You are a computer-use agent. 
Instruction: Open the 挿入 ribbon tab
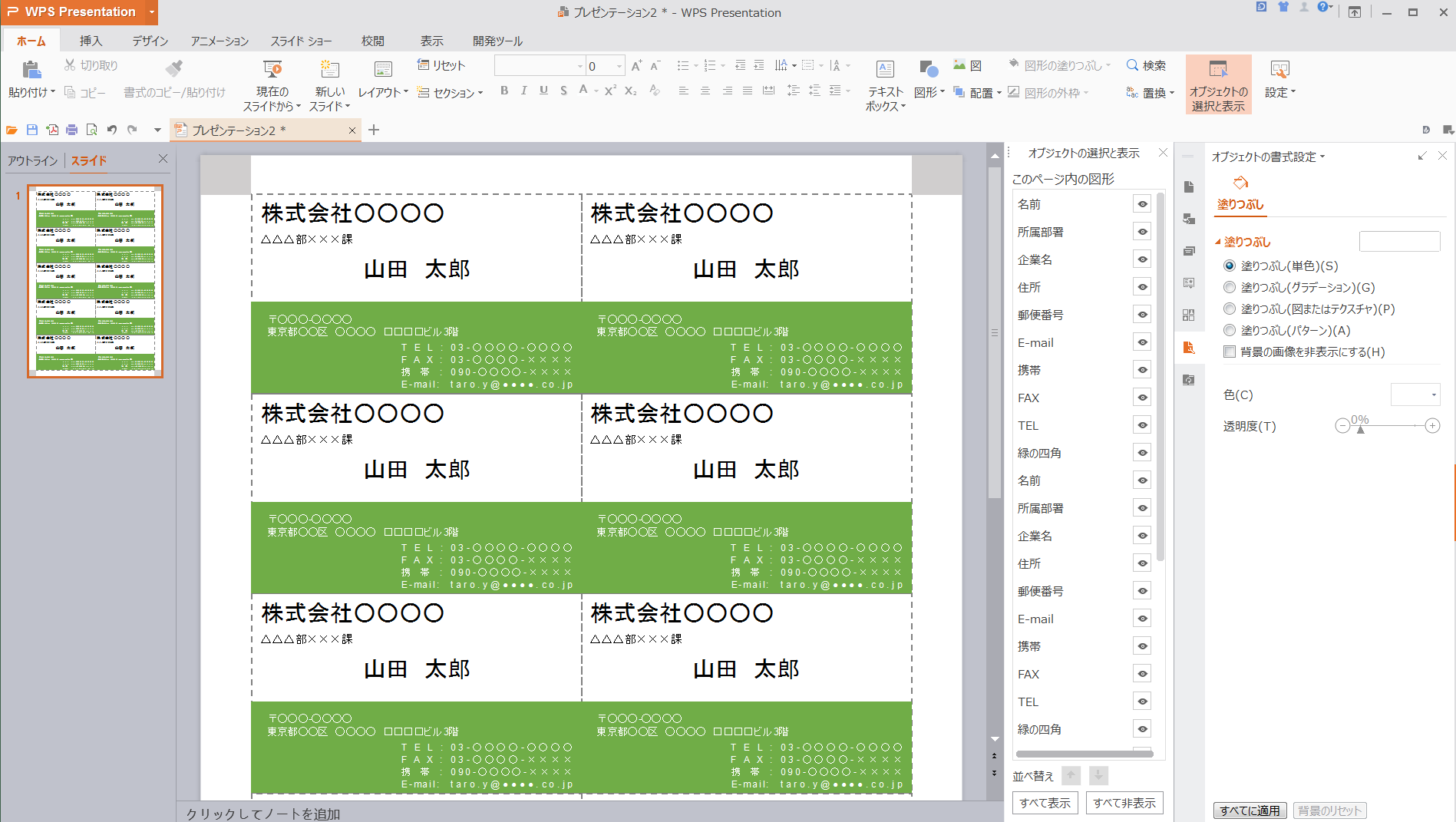coord(91,41)
